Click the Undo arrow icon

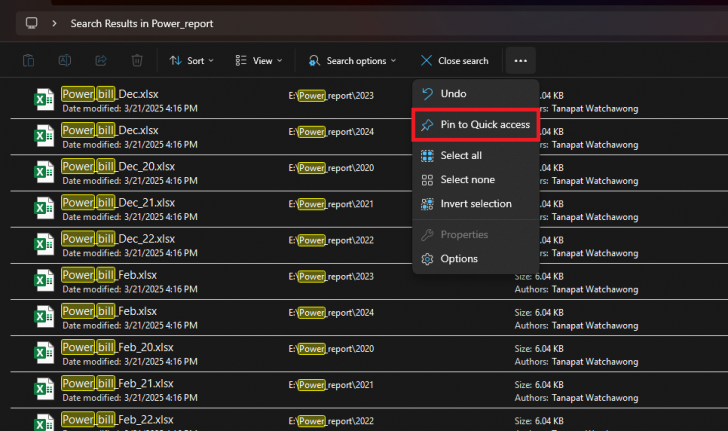pos(427,94)
